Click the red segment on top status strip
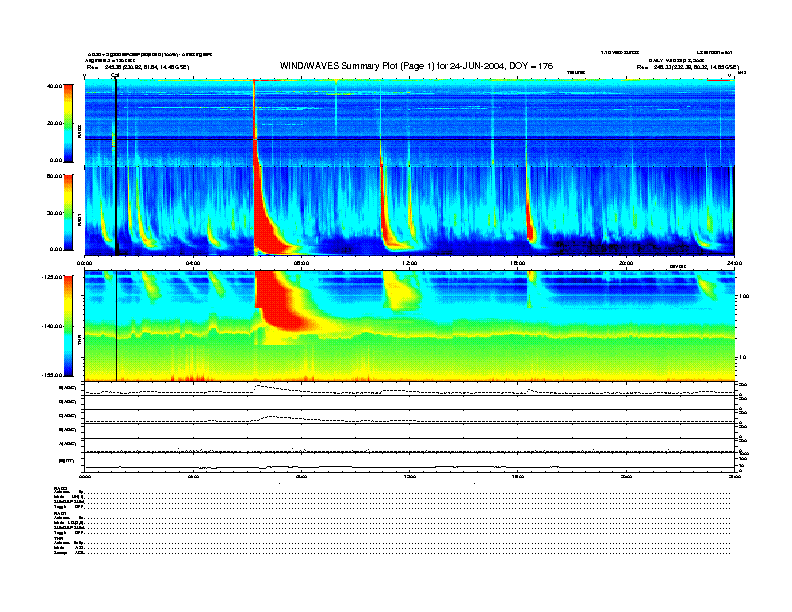 tap(719, 80)
